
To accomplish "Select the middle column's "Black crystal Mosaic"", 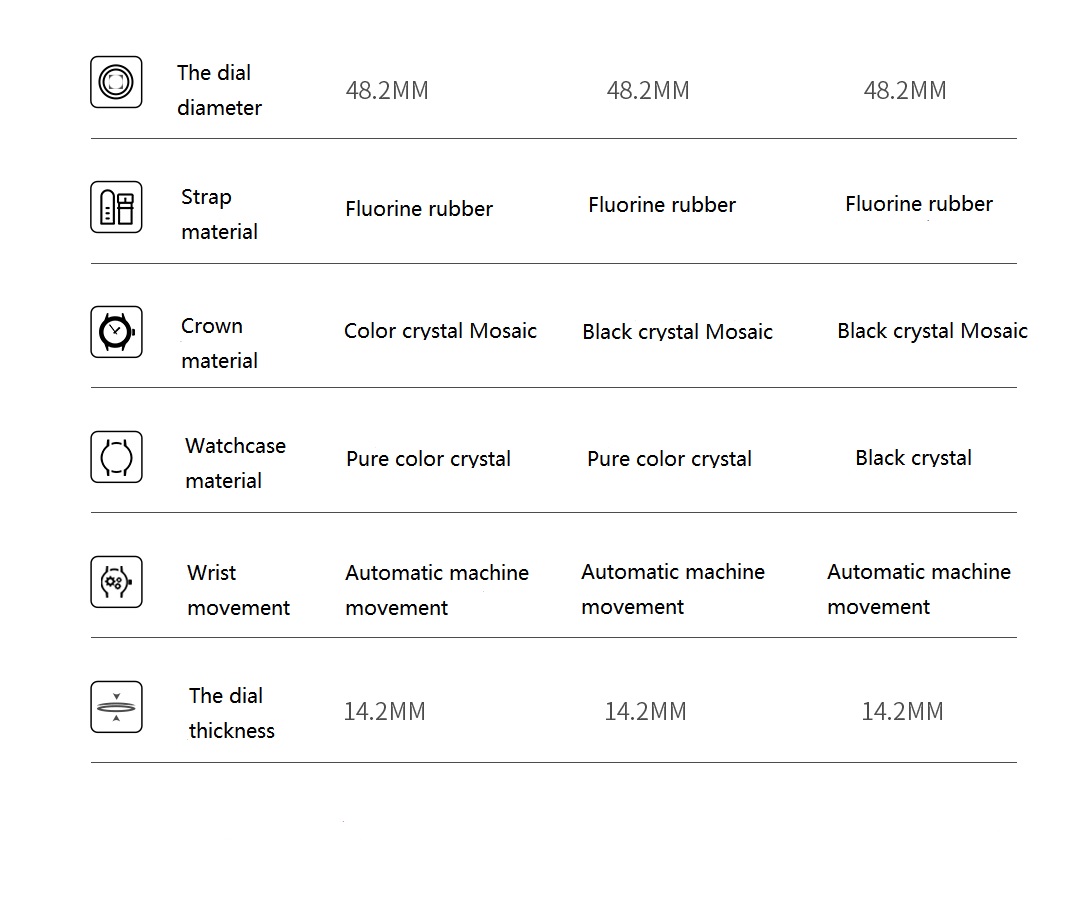I will point(677,332).
